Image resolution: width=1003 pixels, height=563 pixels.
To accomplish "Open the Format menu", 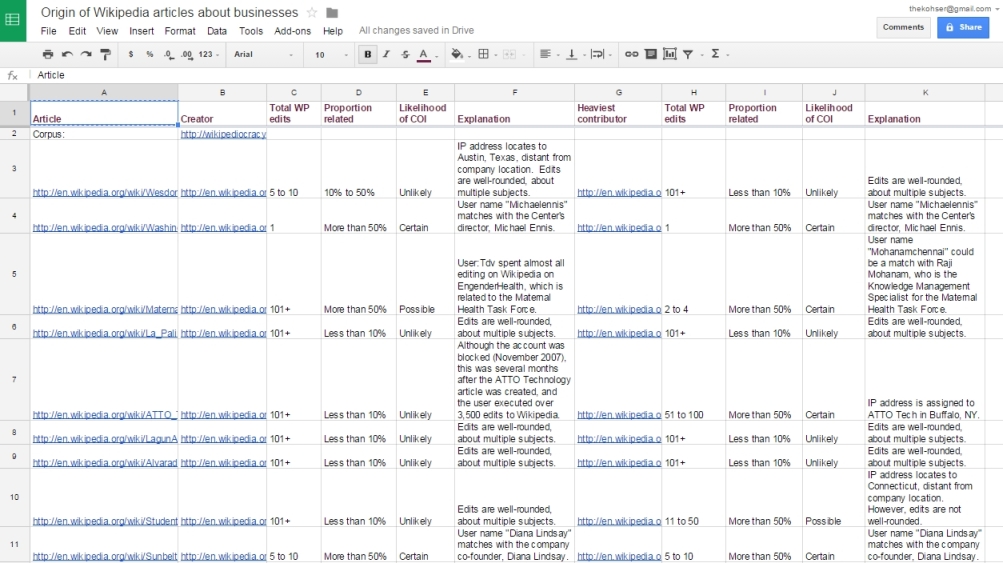I will 180,31.
